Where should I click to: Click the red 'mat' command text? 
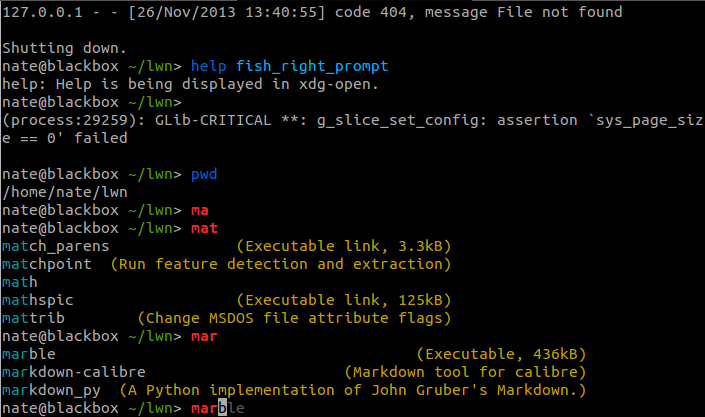click(204, 228)
